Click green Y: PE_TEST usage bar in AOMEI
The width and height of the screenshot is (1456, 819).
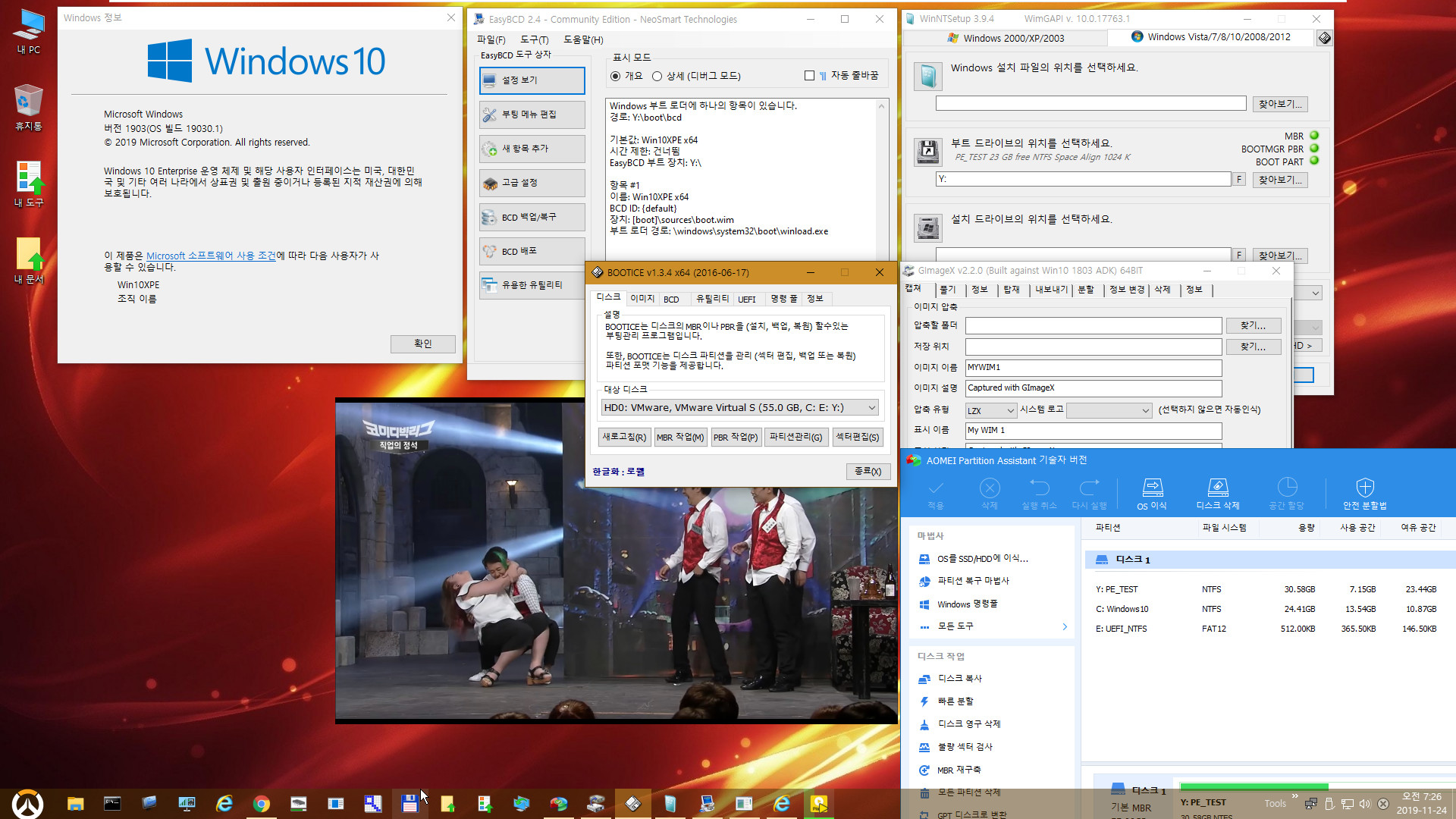[x=1254, y=787]
